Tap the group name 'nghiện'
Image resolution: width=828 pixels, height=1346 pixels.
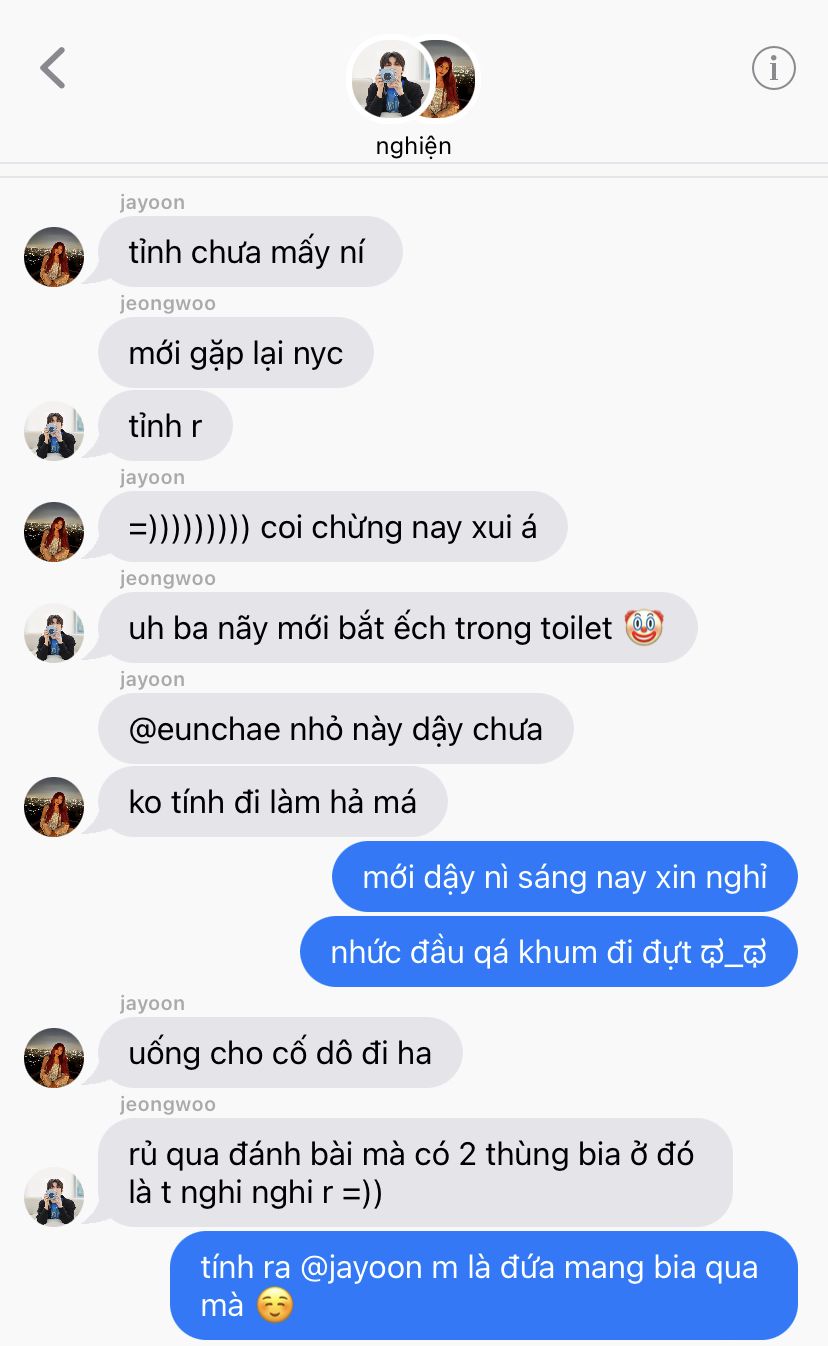(x=413, y=146)
